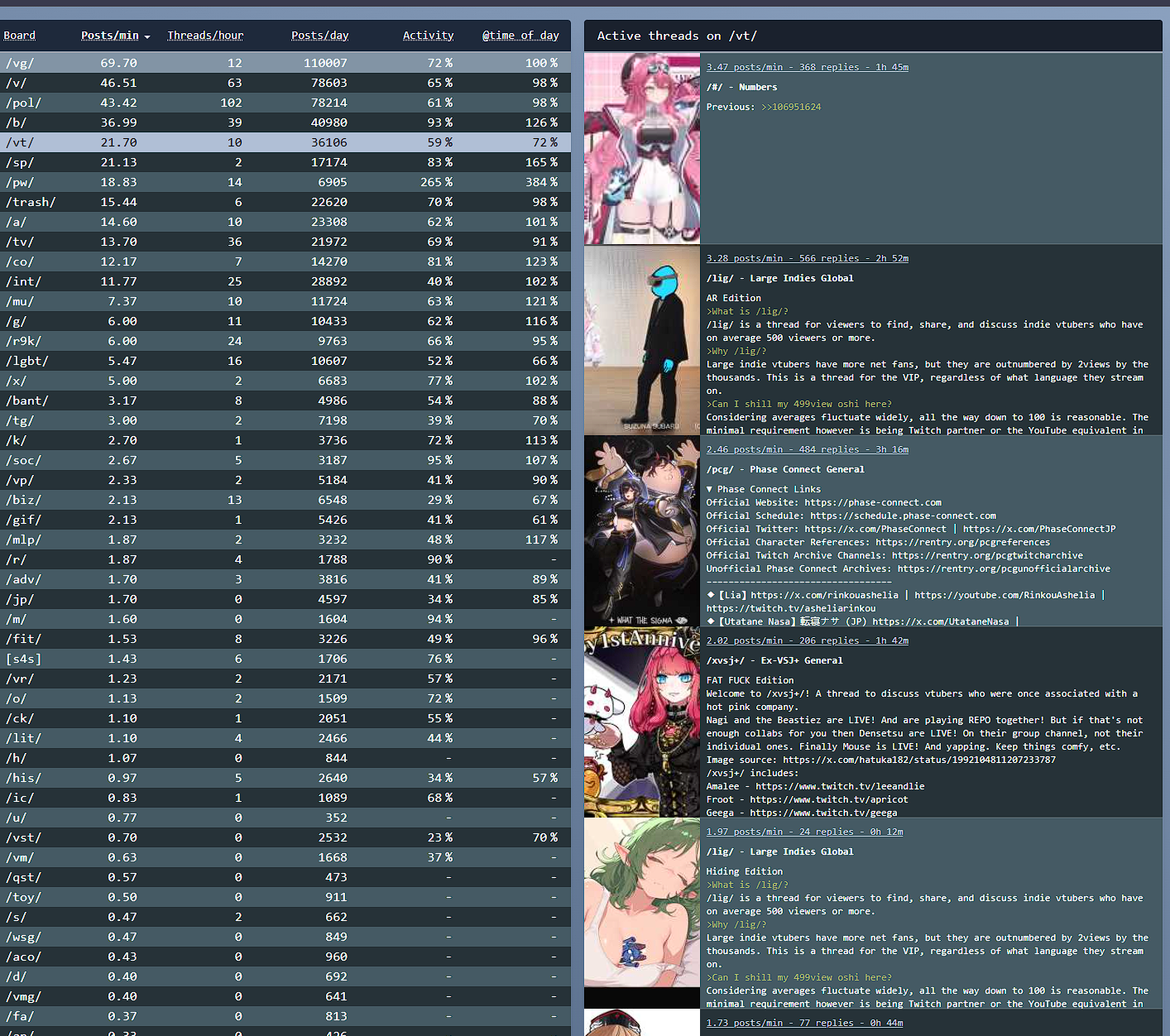Image resolution: width=1170 pixels, height=1036 pixels.
Task: Select the /x/ board row
Action: pos(285,381)
